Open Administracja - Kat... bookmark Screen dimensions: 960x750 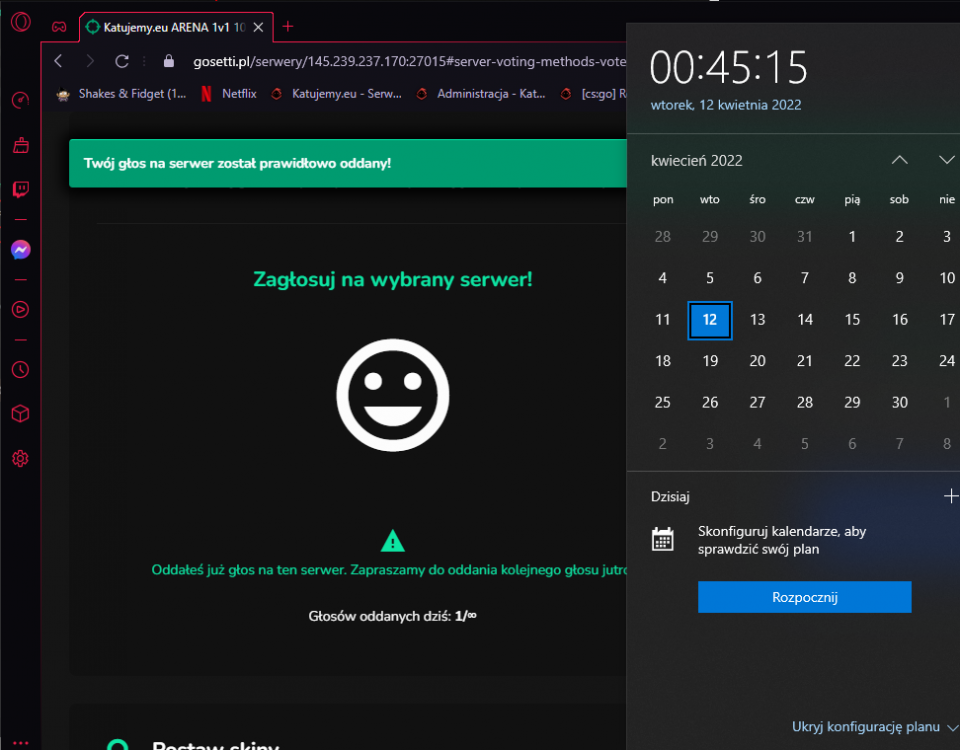(481, 94)
